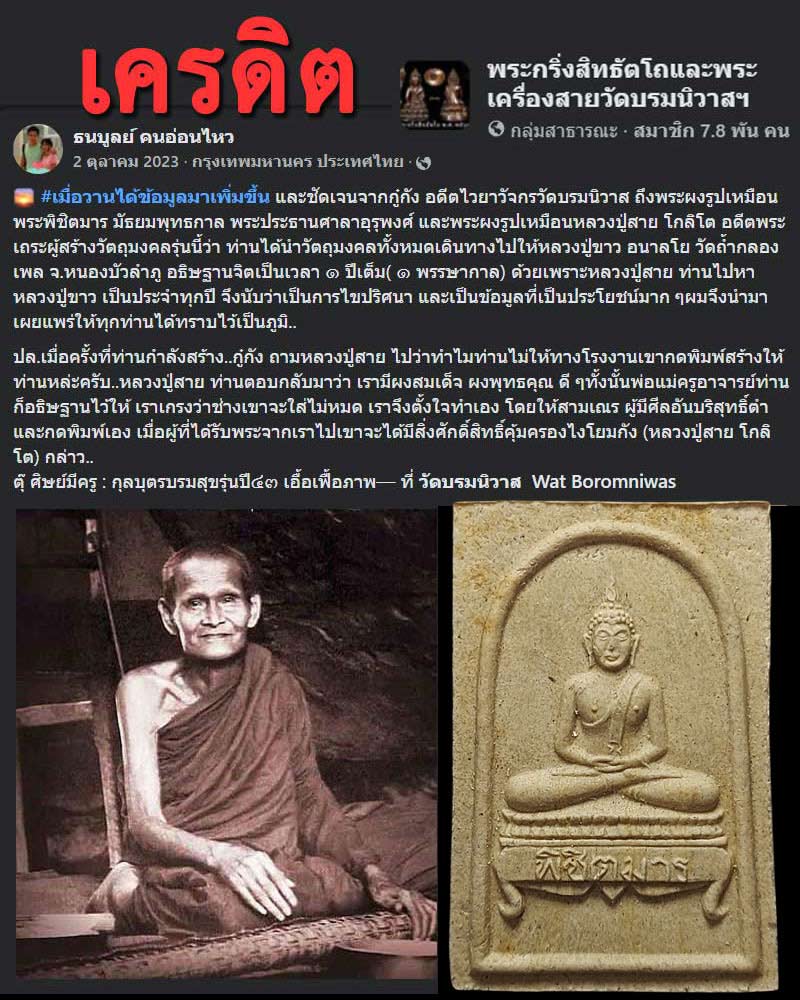Open tagged profile ตุ๊ ศิษย์มีครู
The width and height of the screenshot is (800, 1000).
tap(56, 482)
